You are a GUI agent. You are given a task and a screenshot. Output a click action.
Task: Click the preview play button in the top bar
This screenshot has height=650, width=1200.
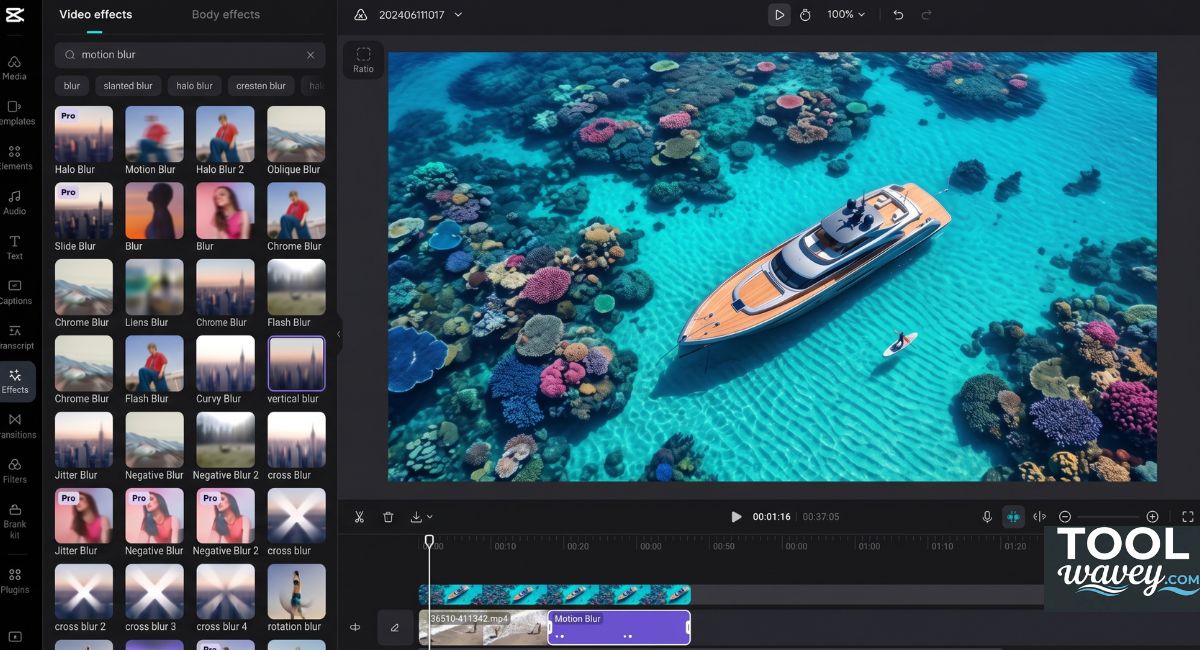778,15
